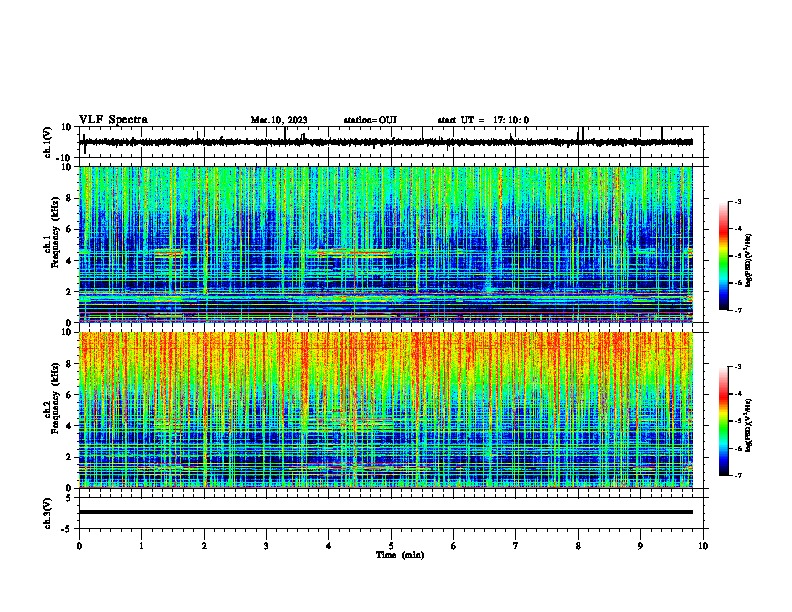Click inside the ch.1 spectrogram panel
This screenshot has height=612, width=792.
386,244
